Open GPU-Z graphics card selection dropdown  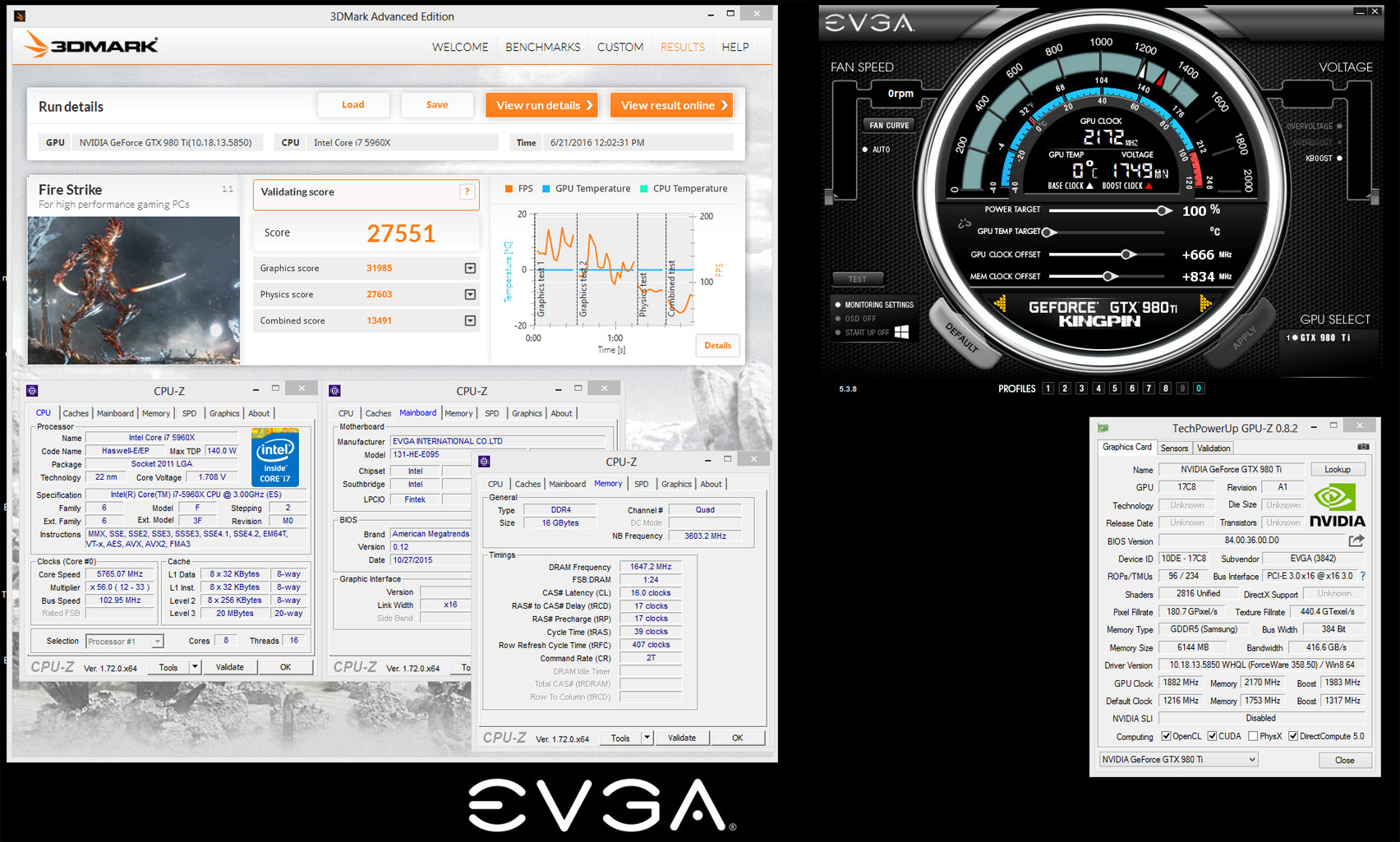tap(1178, 759)
